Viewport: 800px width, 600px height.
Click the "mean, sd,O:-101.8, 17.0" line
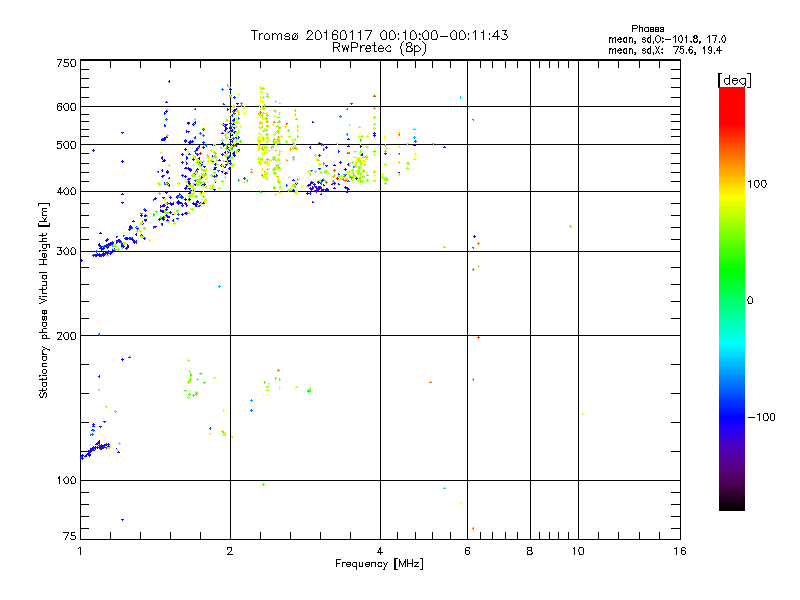(667, 39)
